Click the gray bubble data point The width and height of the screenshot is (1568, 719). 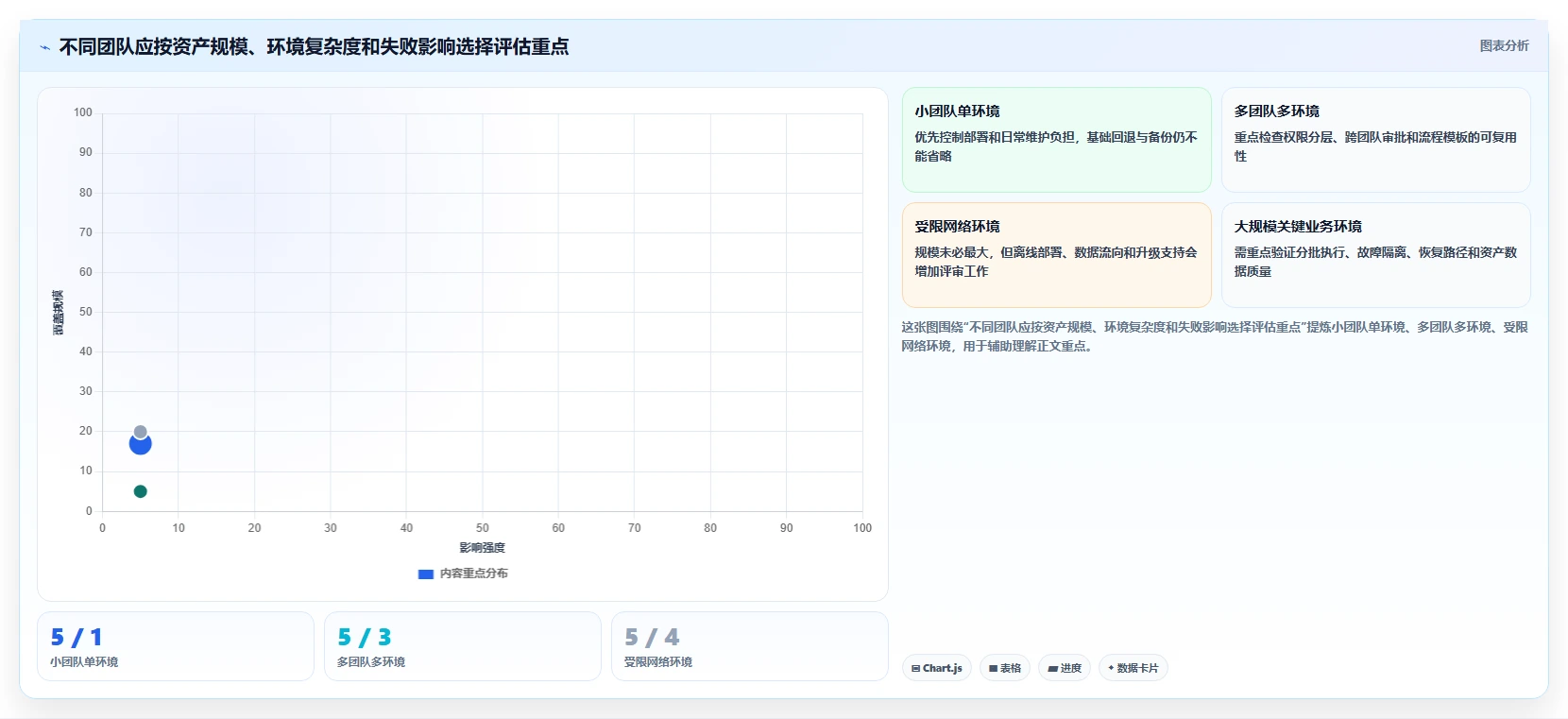pos(140,432)
